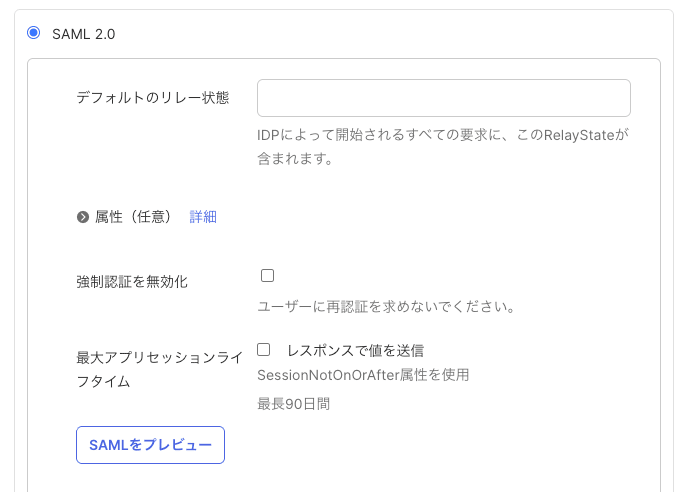Viewport: 688px width, 492px height.
Task: Click the レスポンスで値を送信 checkbox label
Action: [x=355, y=351]
